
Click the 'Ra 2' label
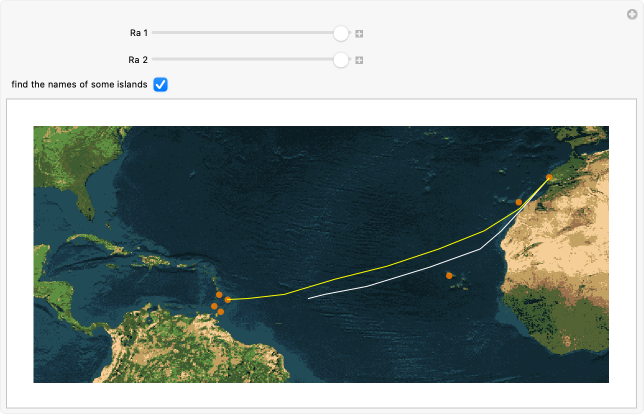139,60
